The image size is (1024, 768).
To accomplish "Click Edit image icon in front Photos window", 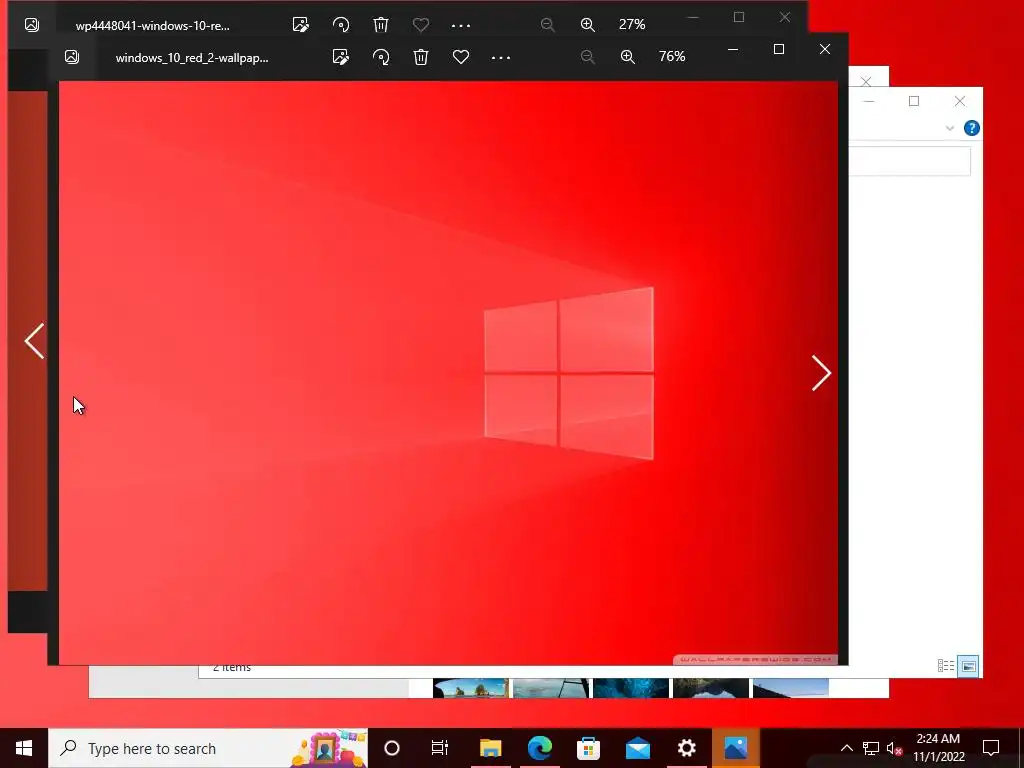I will click(x=341, y=57).
